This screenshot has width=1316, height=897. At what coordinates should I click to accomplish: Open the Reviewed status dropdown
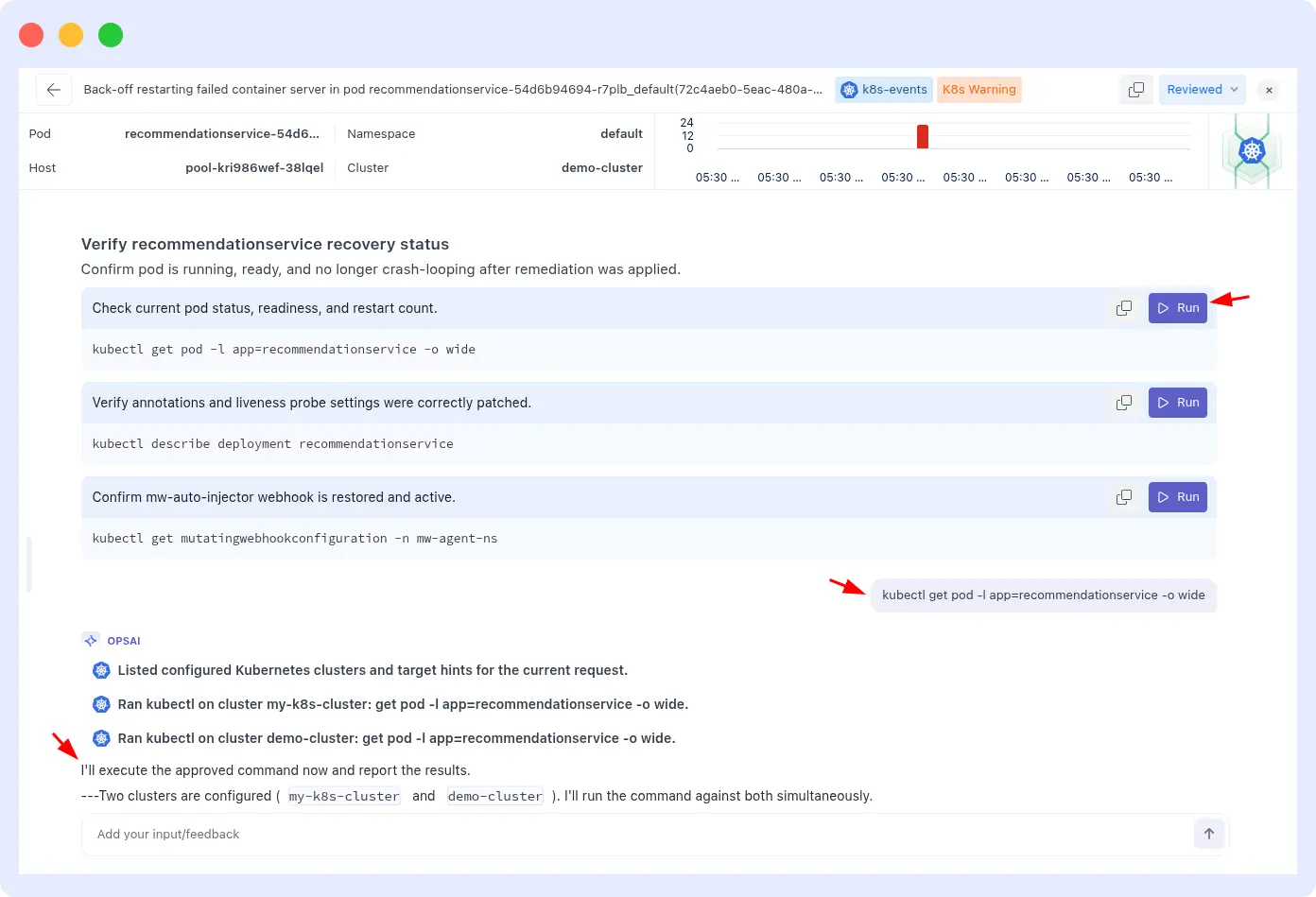point(1202,90)
